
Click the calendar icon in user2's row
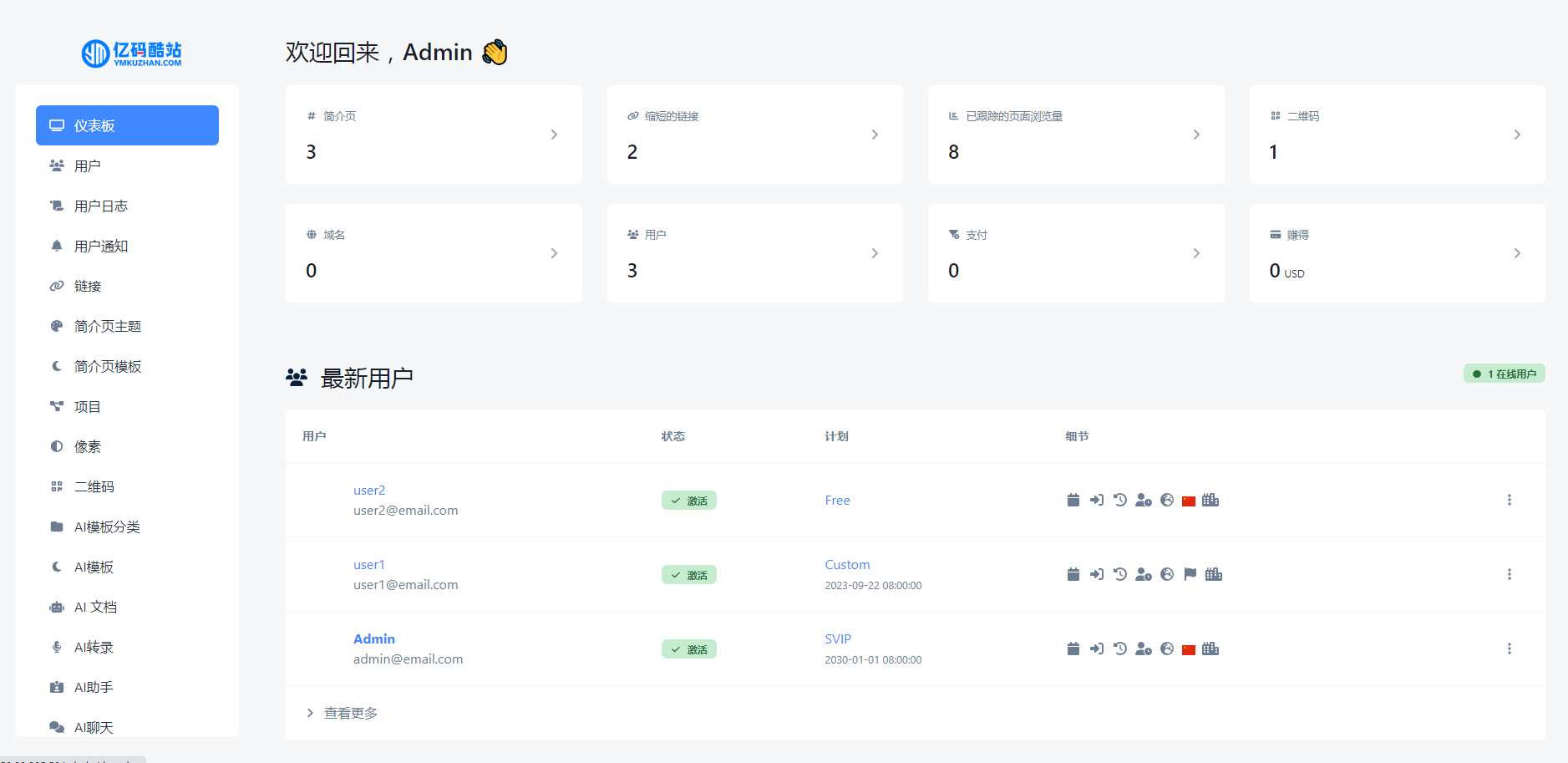(x=1073, y=500)
